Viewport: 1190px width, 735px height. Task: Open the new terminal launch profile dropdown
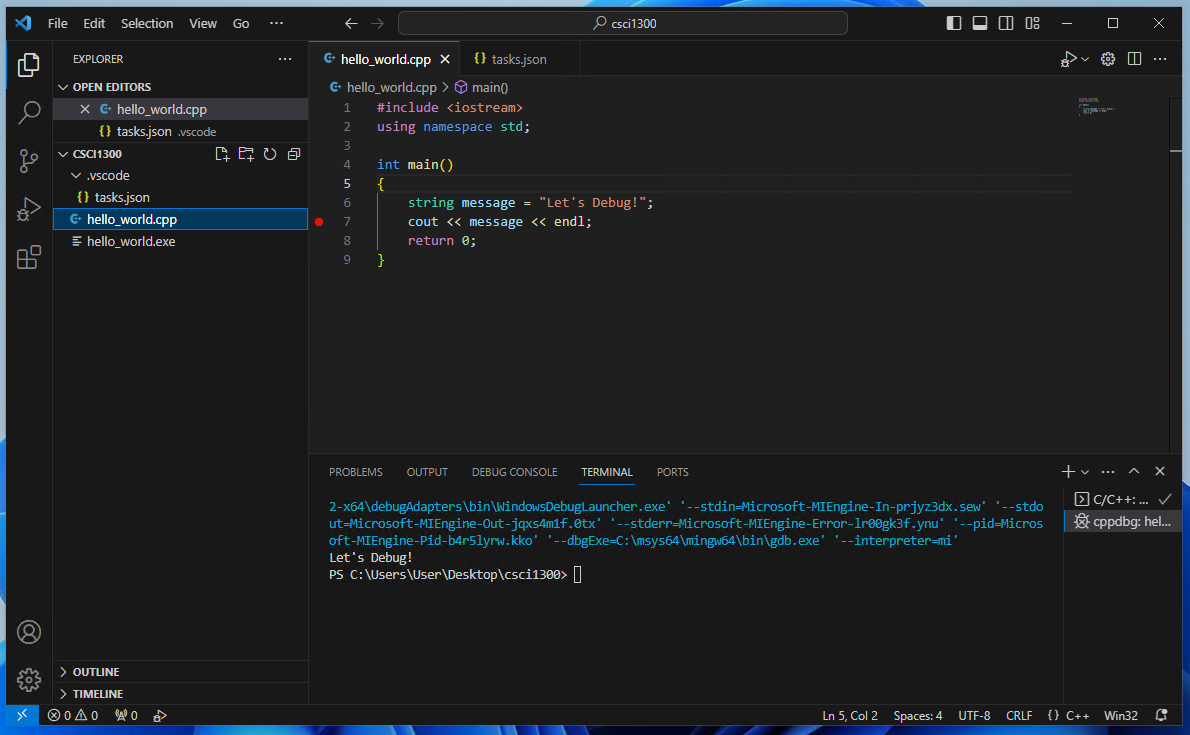tap(1085, 472)
